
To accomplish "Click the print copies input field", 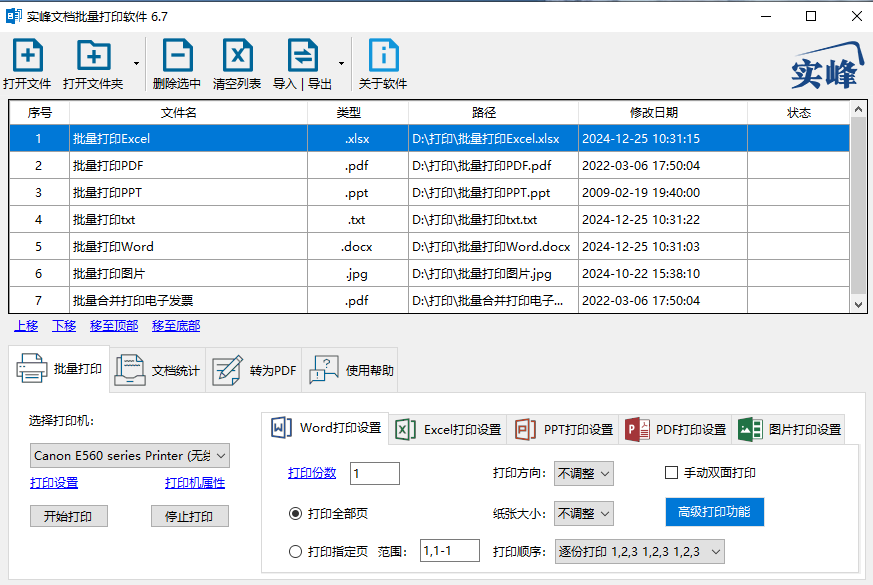I will pyautogui.click(x=375, y=473).
